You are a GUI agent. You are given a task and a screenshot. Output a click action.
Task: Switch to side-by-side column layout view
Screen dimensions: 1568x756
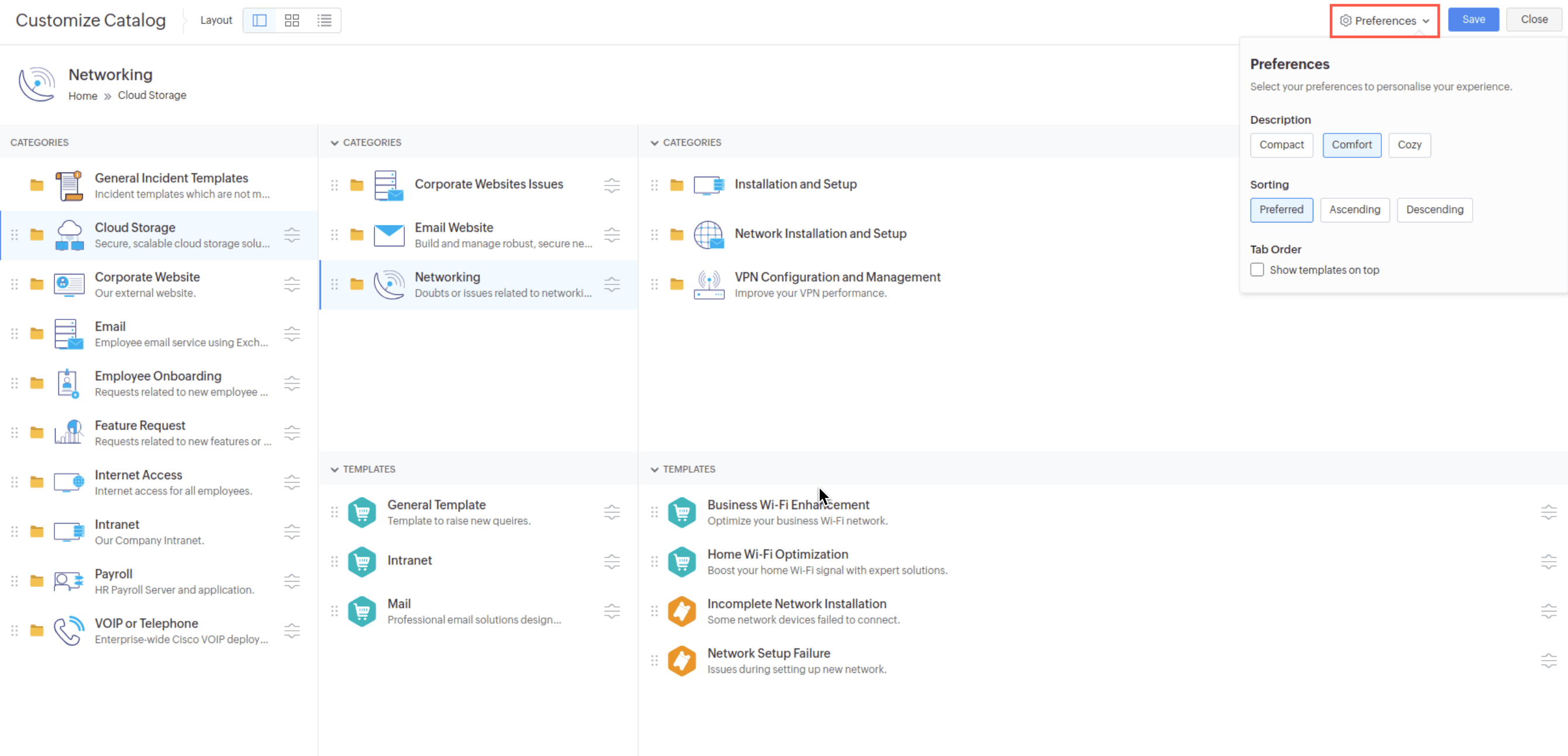coord(259,20)
